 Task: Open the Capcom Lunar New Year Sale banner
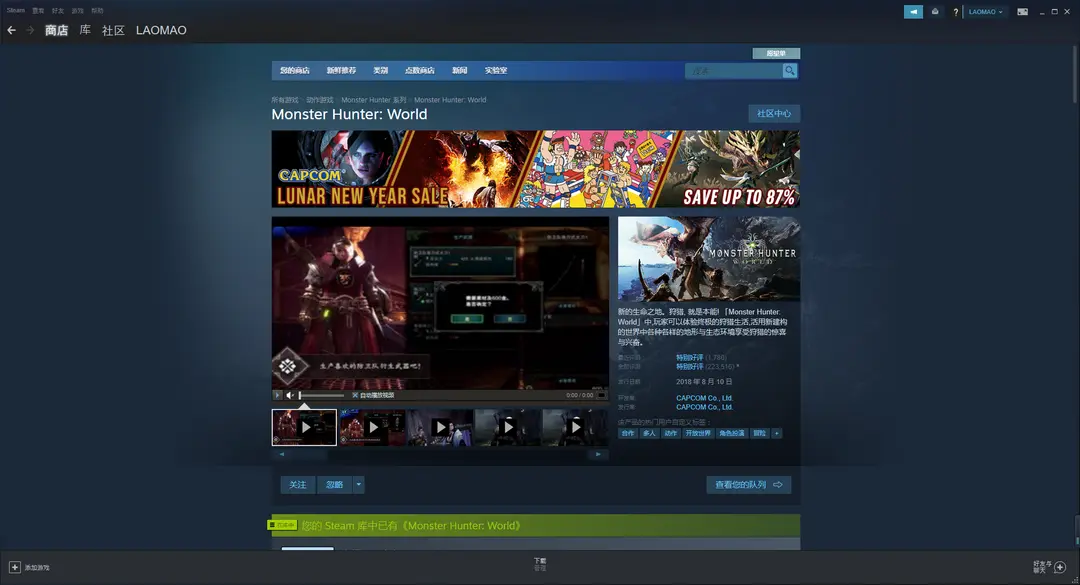535,169
